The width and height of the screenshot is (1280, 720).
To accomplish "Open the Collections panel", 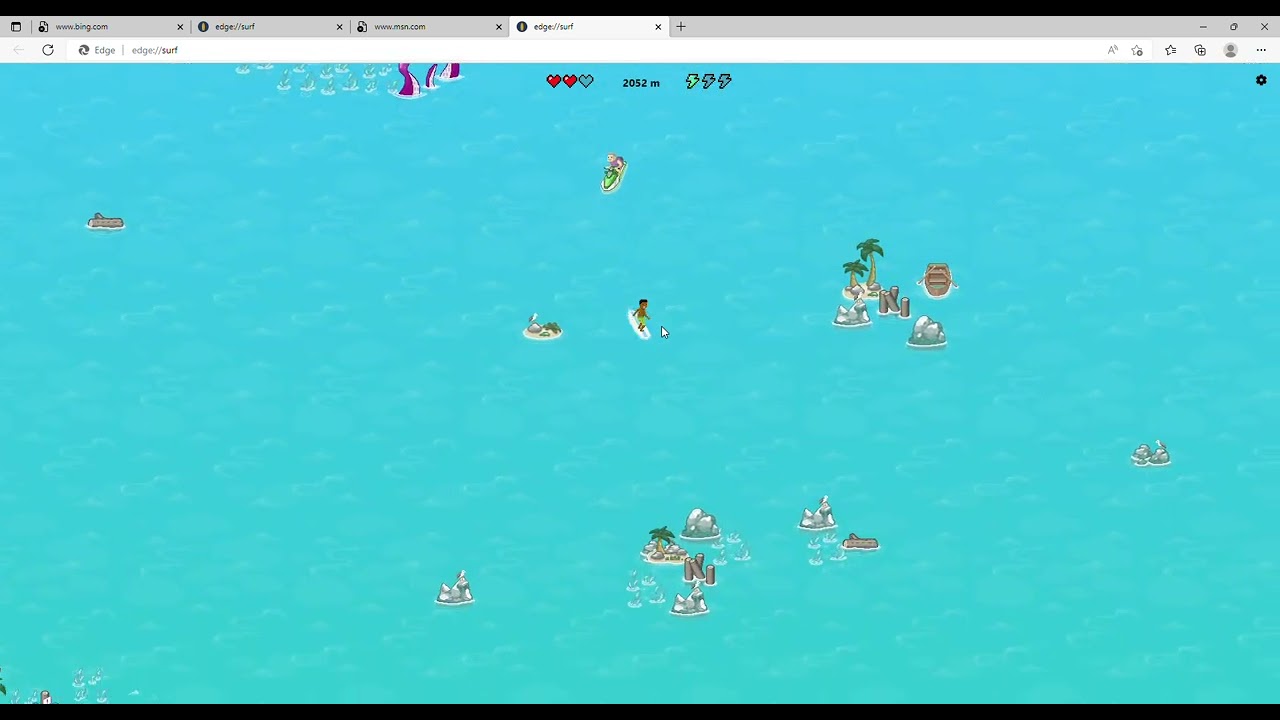I will 1200,50.
